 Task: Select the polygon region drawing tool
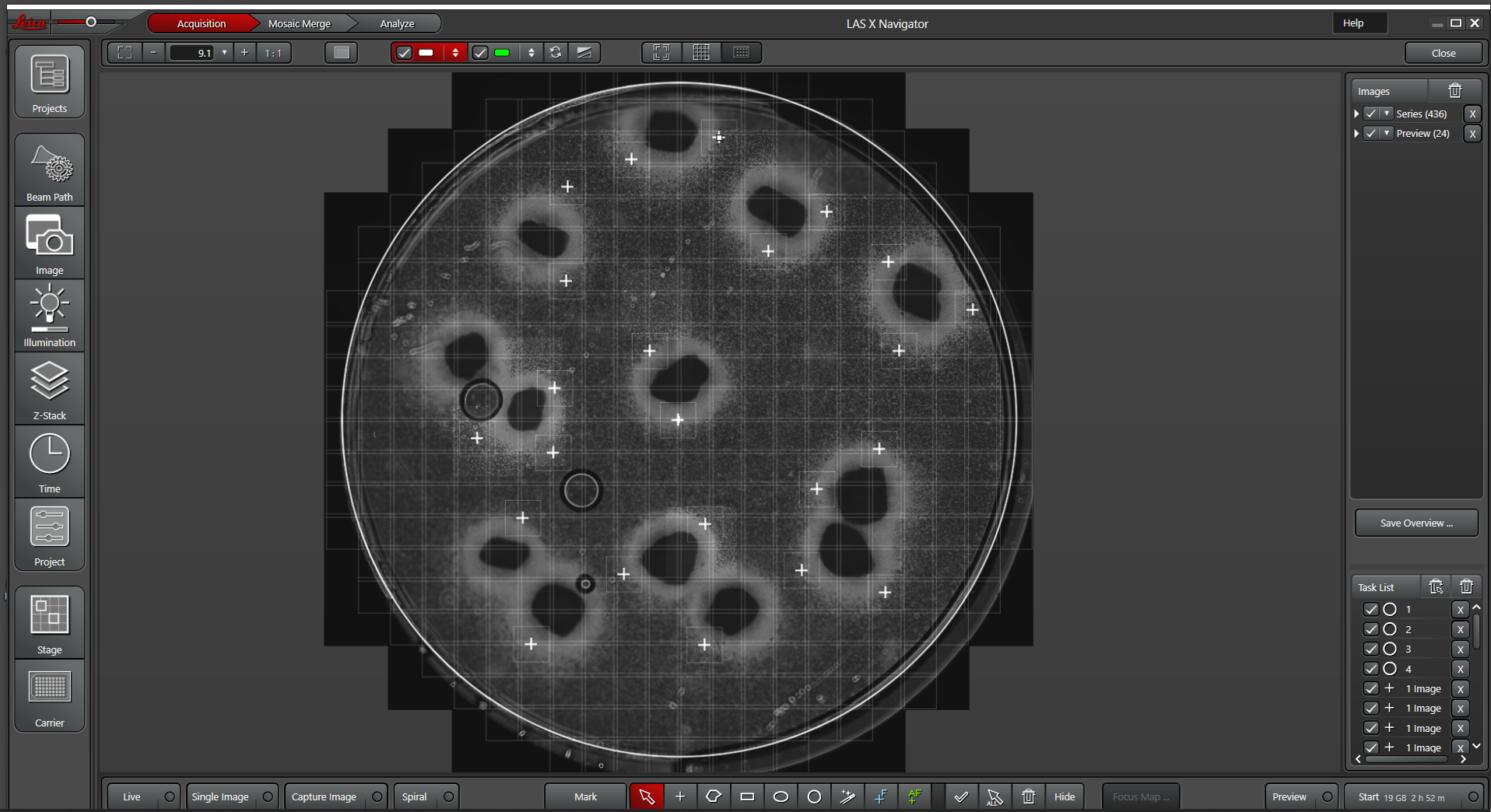(x=713, y=796)
